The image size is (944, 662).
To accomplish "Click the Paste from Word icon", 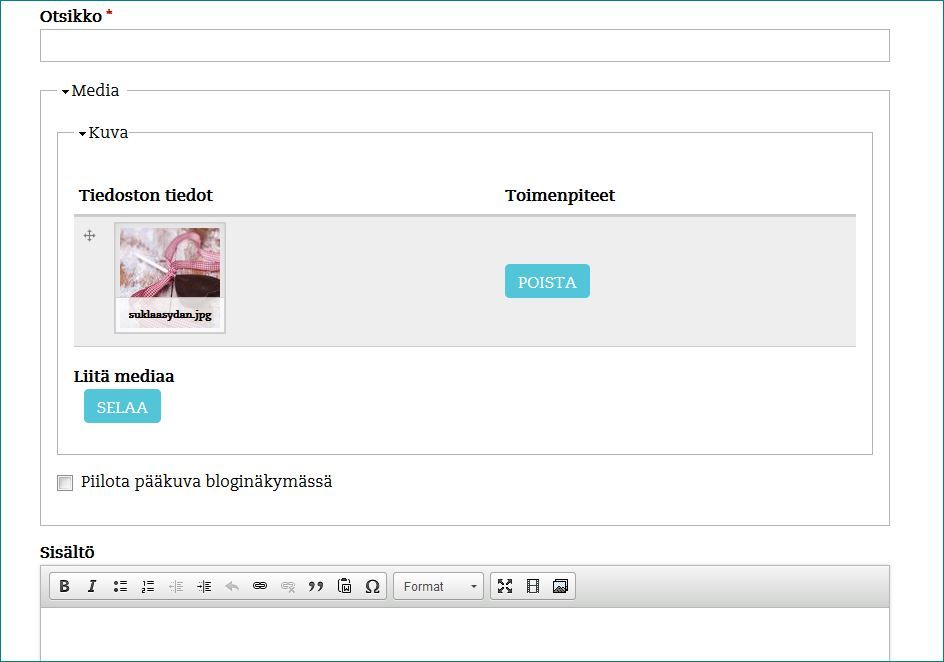I will [x=344, y=586].
